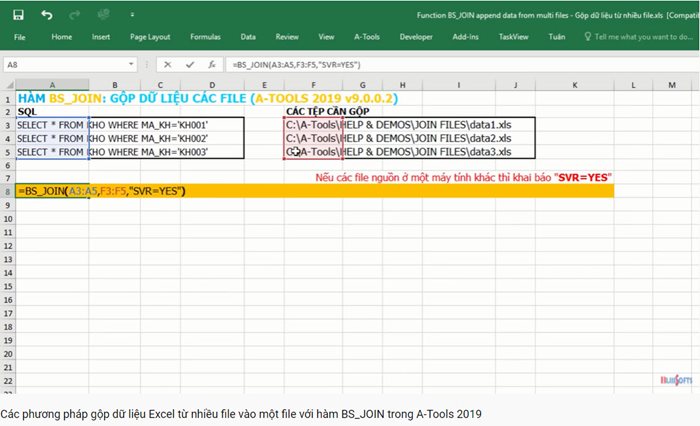
Task: Click the Undo arrow icon
Action: click(46, 15)
